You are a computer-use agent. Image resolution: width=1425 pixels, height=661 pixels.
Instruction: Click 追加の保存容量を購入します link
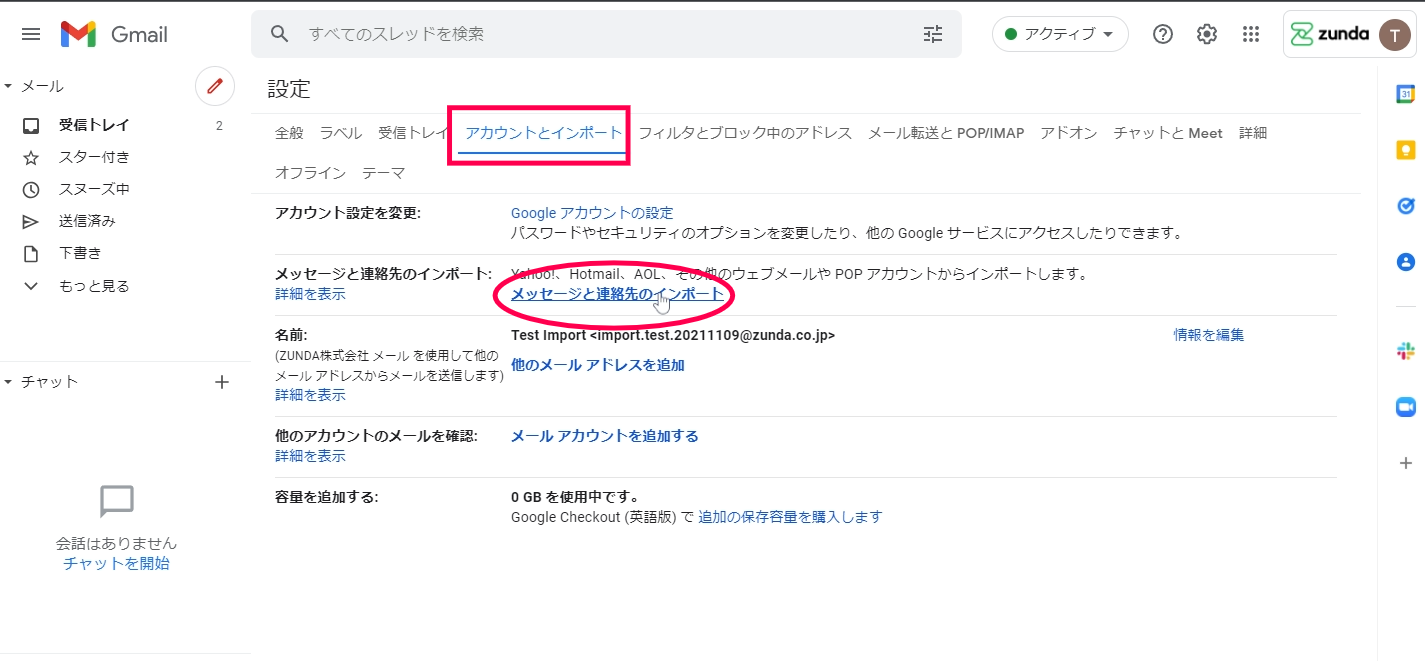(x=790, y=517)
